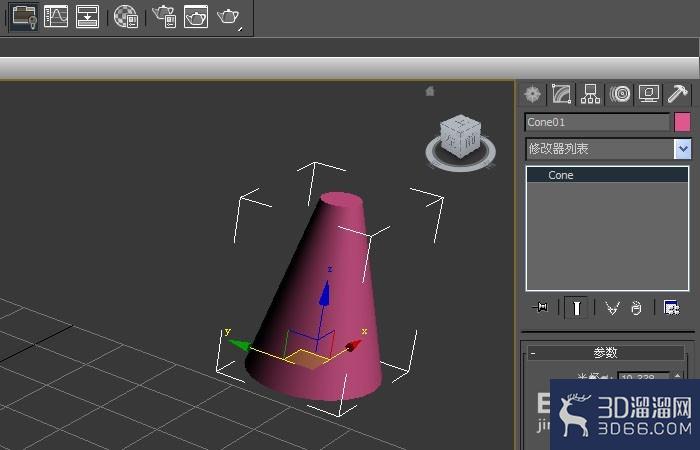The width and height of the screenshot is (700, 450).
Task: Click the Render Production teapot
Action: pos(229,17)
